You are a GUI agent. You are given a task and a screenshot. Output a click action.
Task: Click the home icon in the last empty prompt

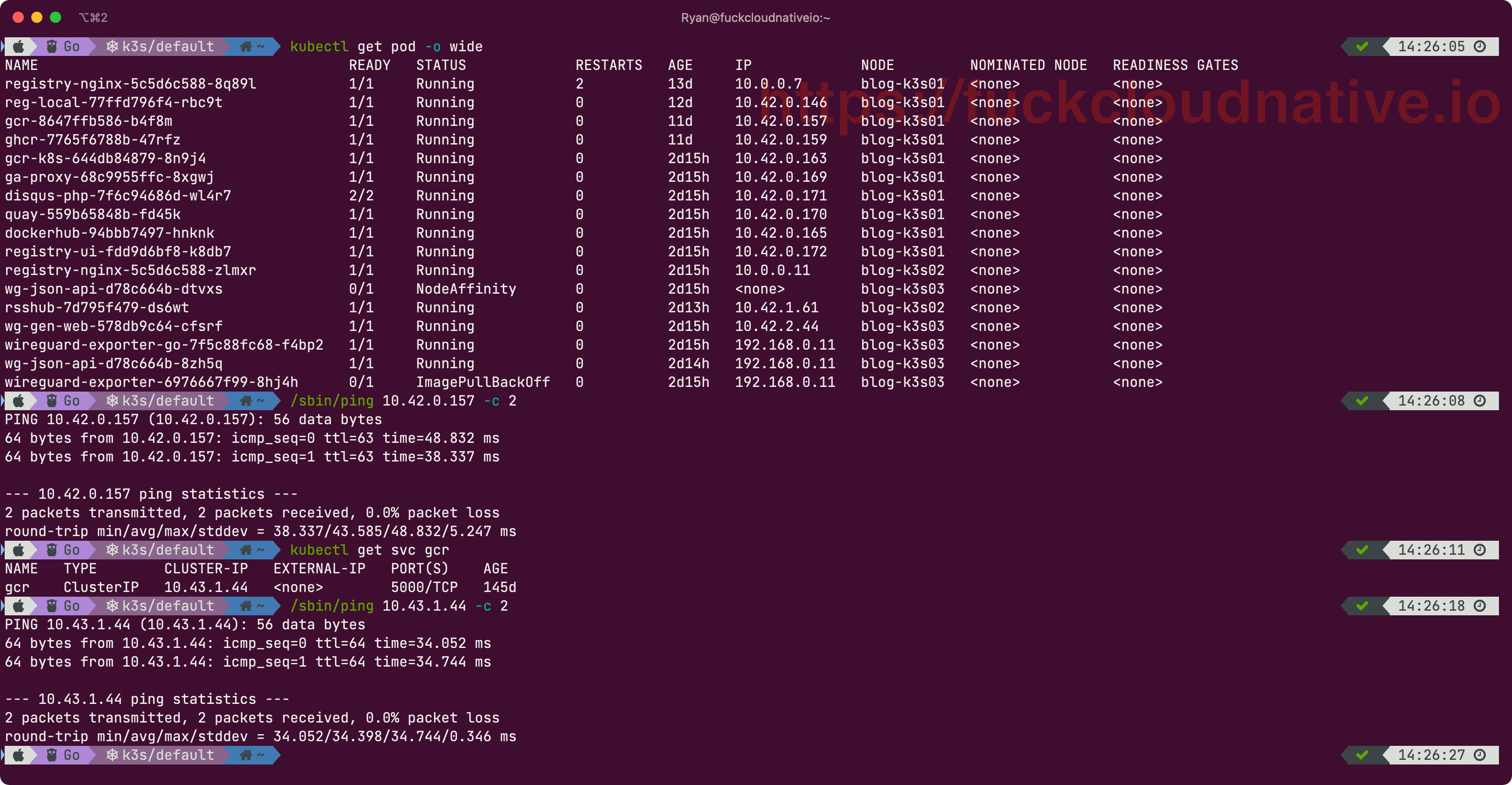(x=246, y=755)
